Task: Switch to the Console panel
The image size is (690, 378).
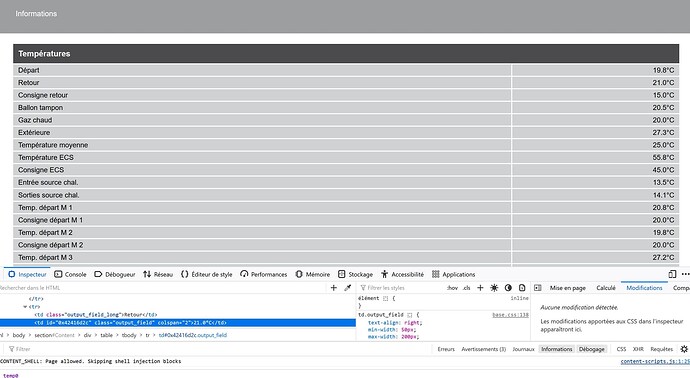Action: coord(70,274)
